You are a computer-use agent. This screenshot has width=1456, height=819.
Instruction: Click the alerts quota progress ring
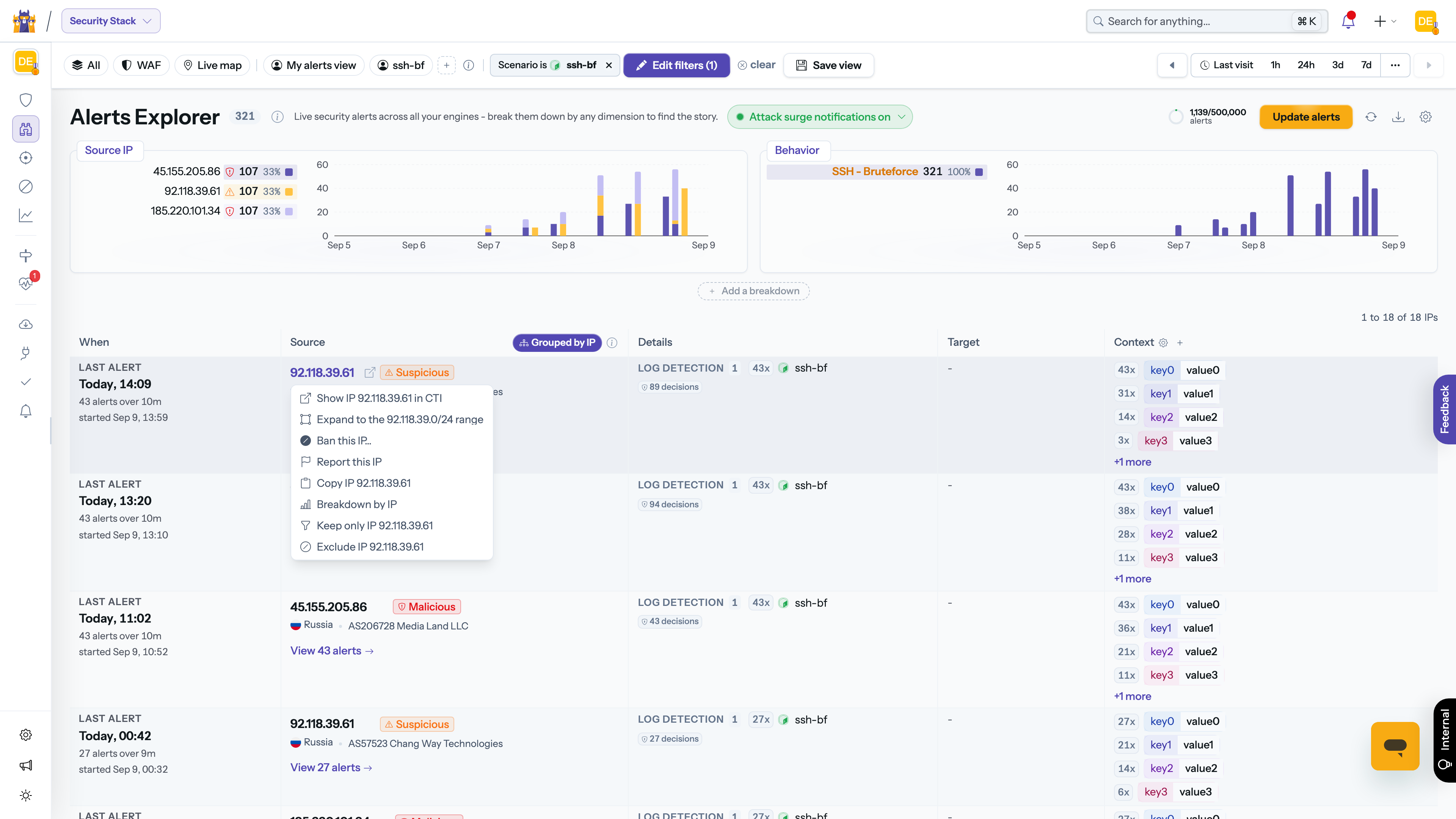[1176, 117]
